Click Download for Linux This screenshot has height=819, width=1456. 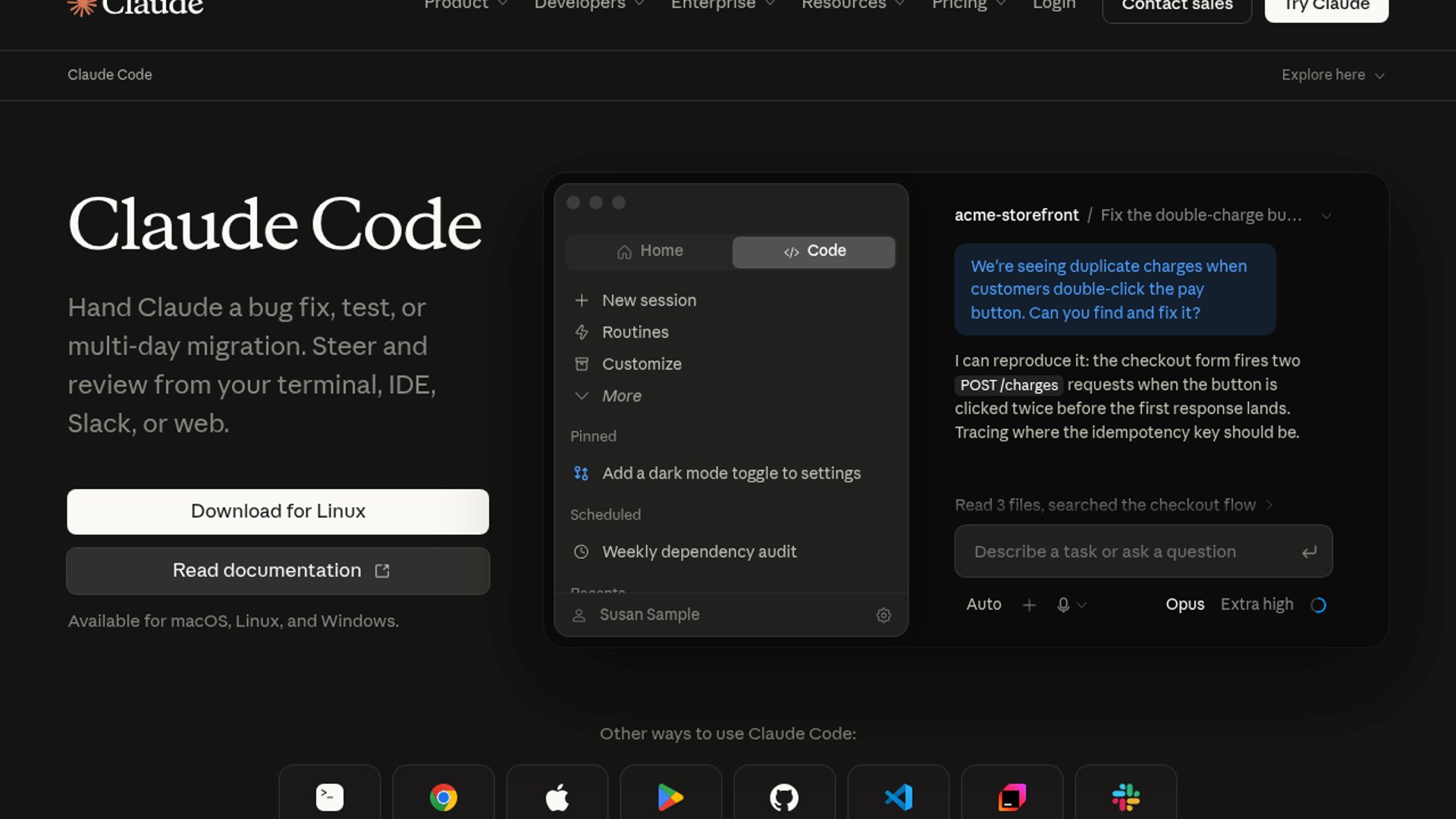pos(278,512)
